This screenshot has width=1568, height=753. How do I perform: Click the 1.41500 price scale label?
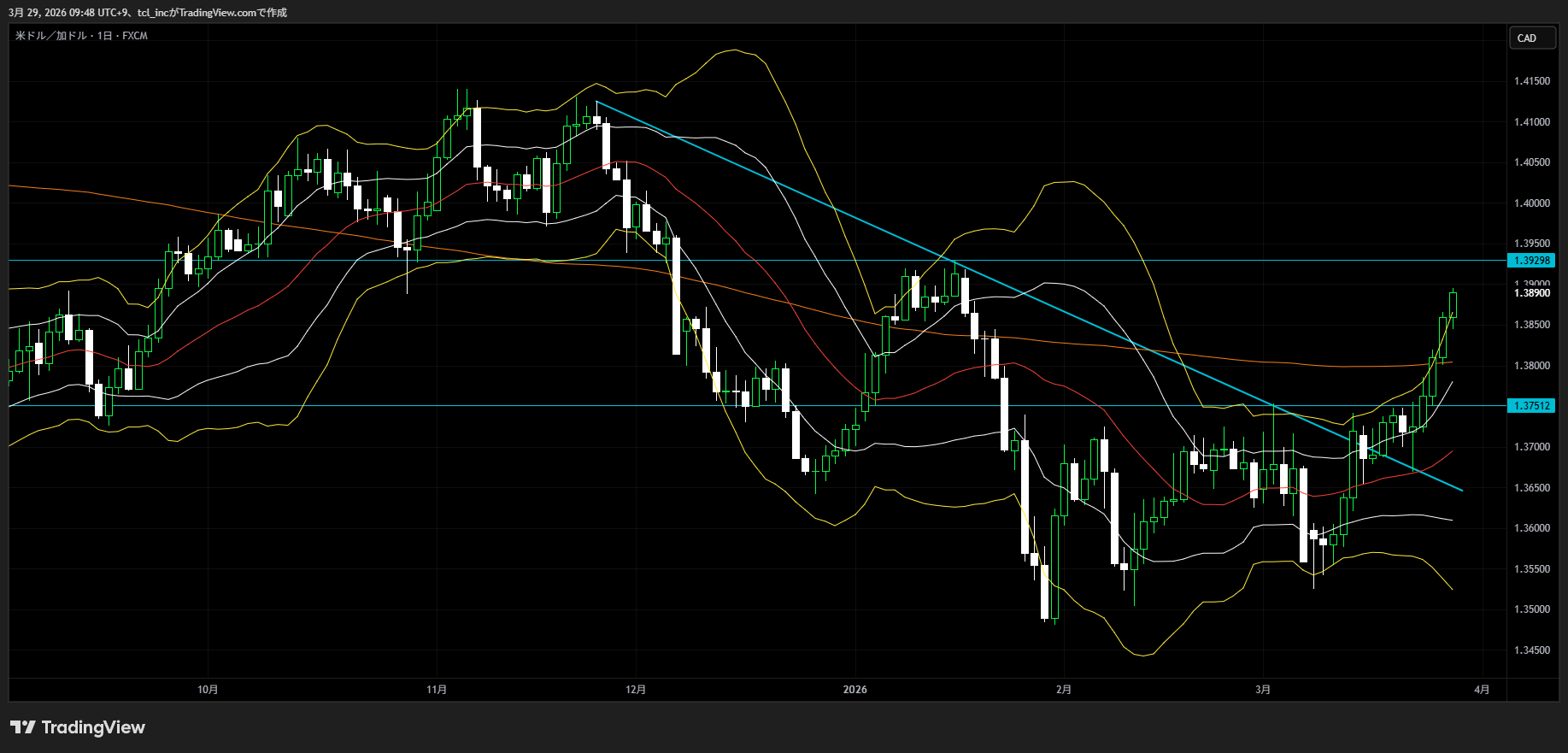pyautogui.click(x=1531, y=81)
